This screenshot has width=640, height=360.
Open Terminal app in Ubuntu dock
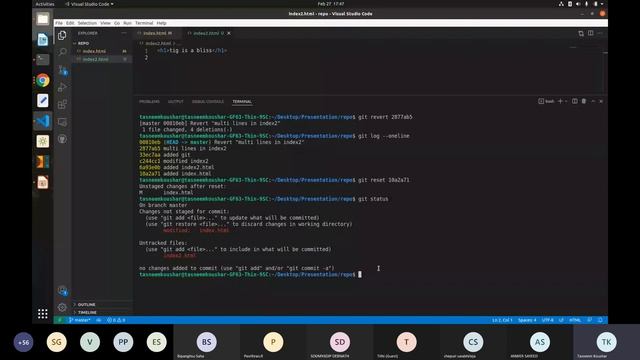[42, 60]
